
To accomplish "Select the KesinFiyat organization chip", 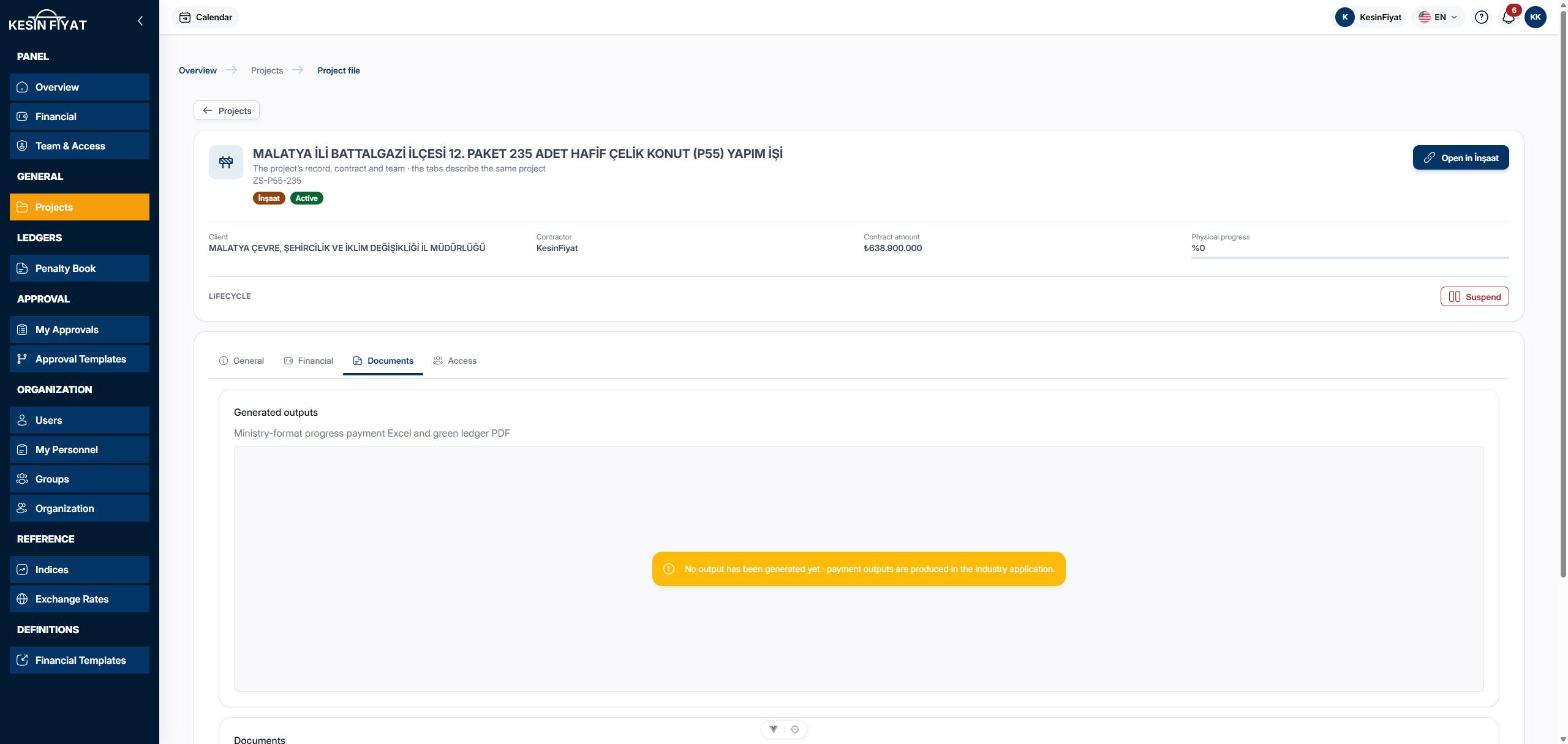I will click(x=1368, y=17).
